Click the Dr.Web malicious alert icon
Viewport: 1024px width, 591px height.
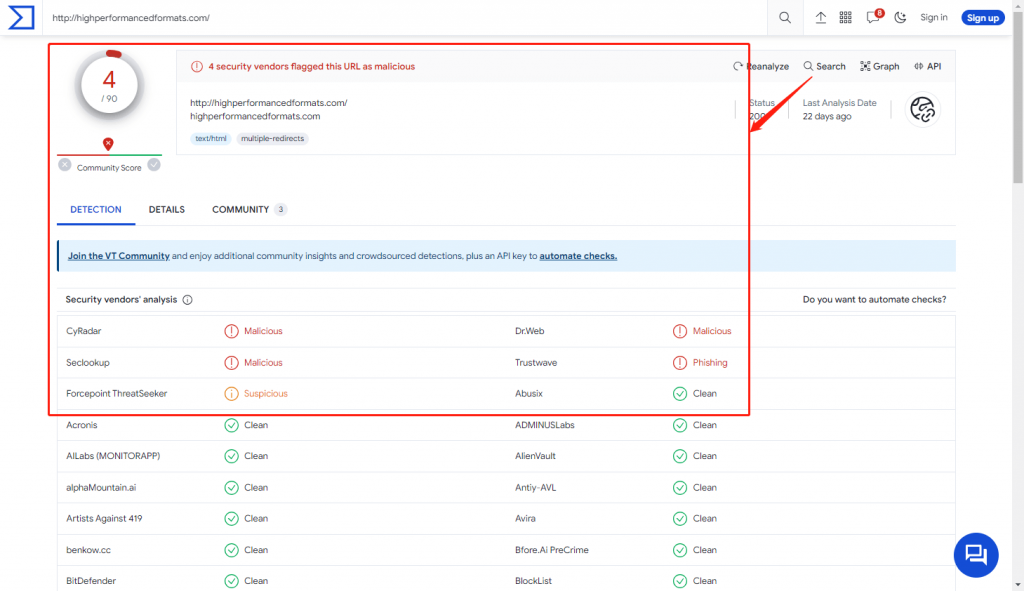pyautogui.click(x=680, y=331)
